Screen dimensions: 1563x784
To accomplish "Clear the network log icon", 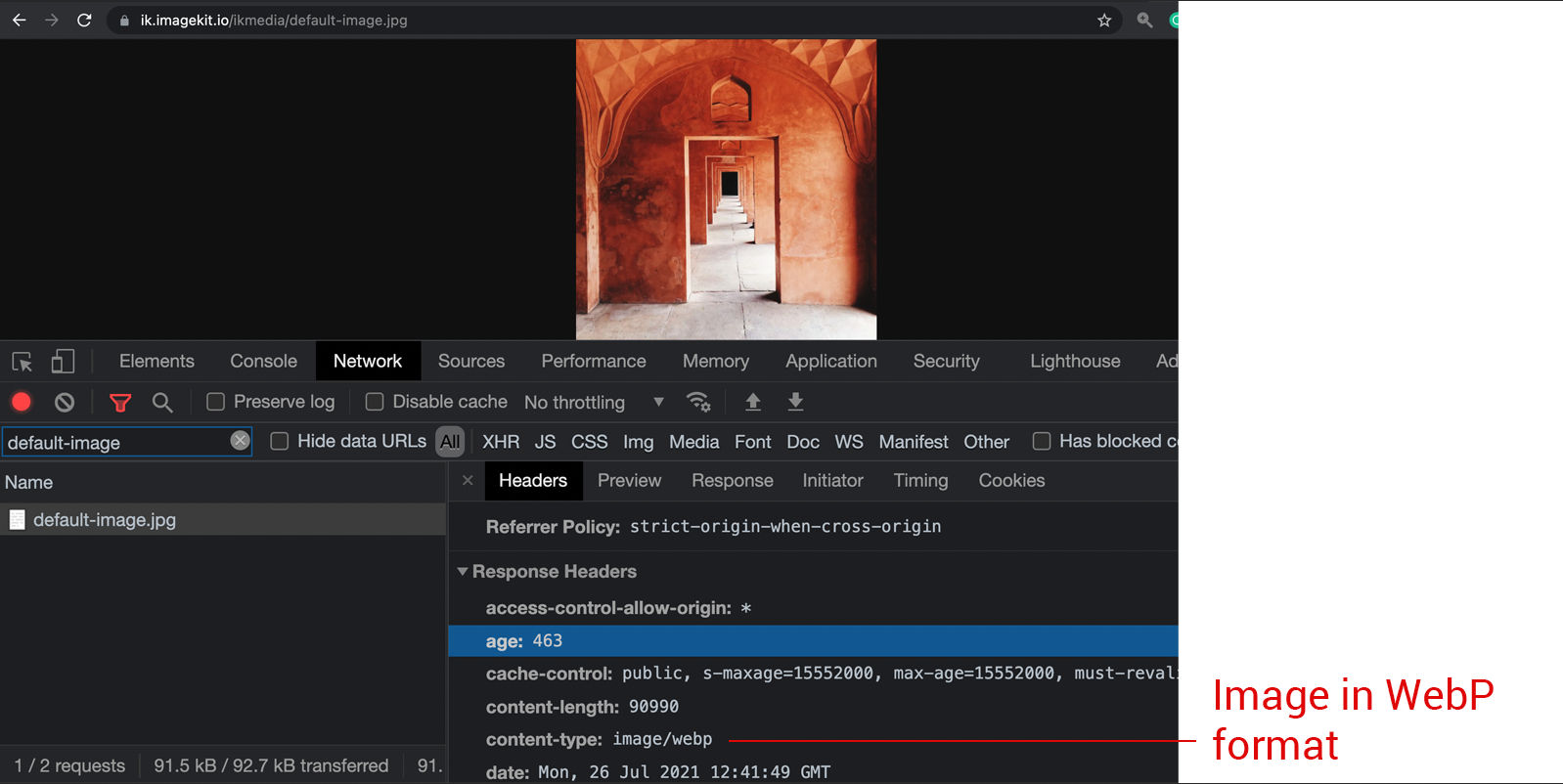I will coord(65,402).
